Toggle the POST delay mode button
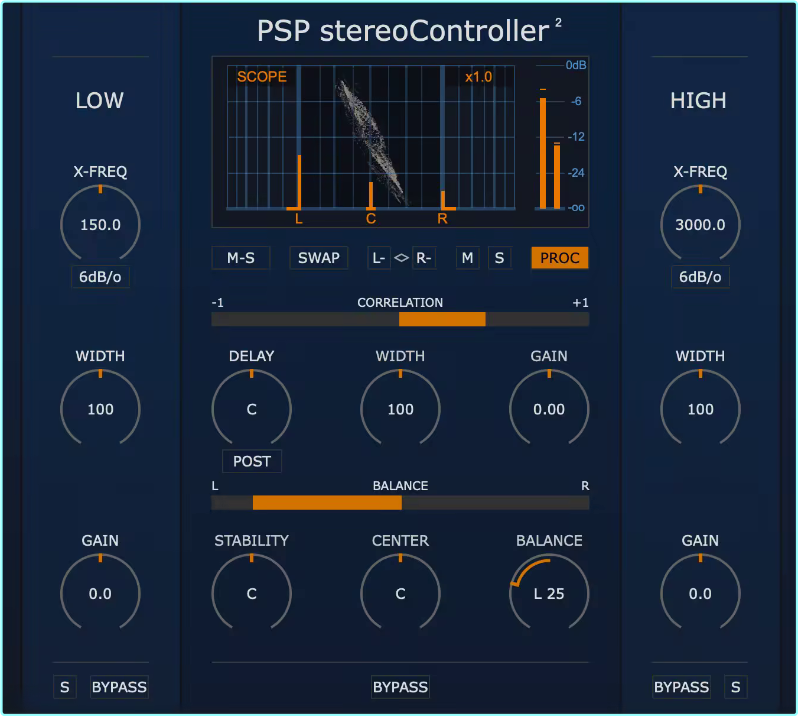 click(252, 461)
